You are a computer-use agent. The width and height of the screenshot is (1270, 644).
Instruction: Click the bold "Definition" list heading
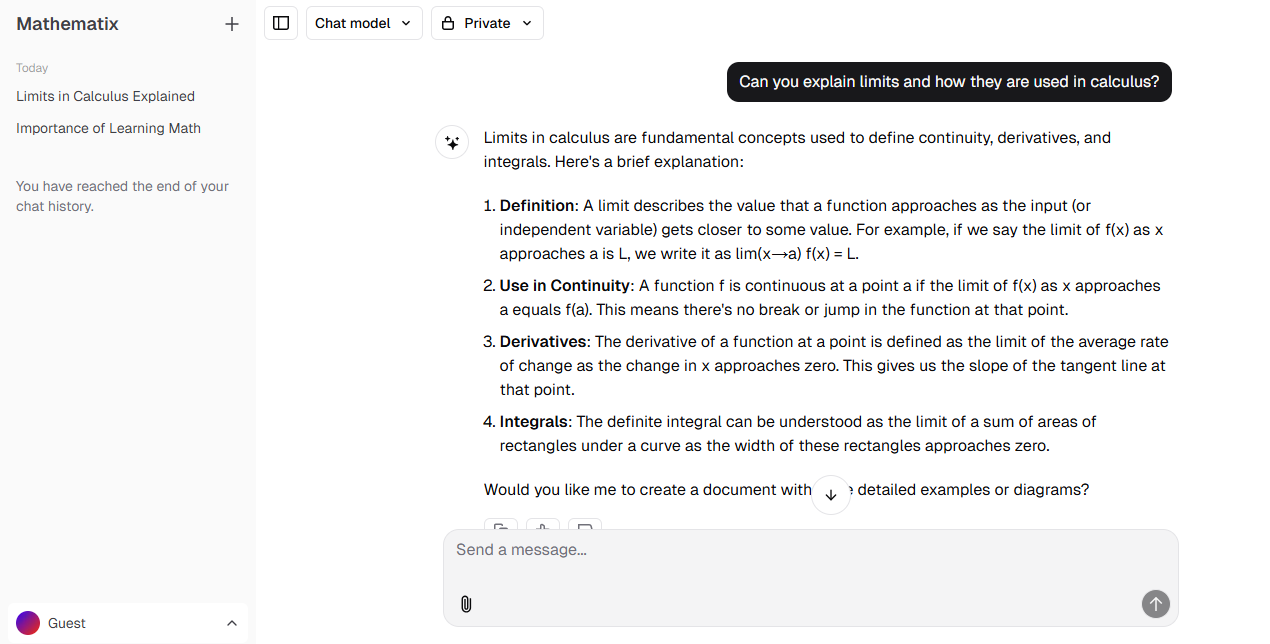537,206
